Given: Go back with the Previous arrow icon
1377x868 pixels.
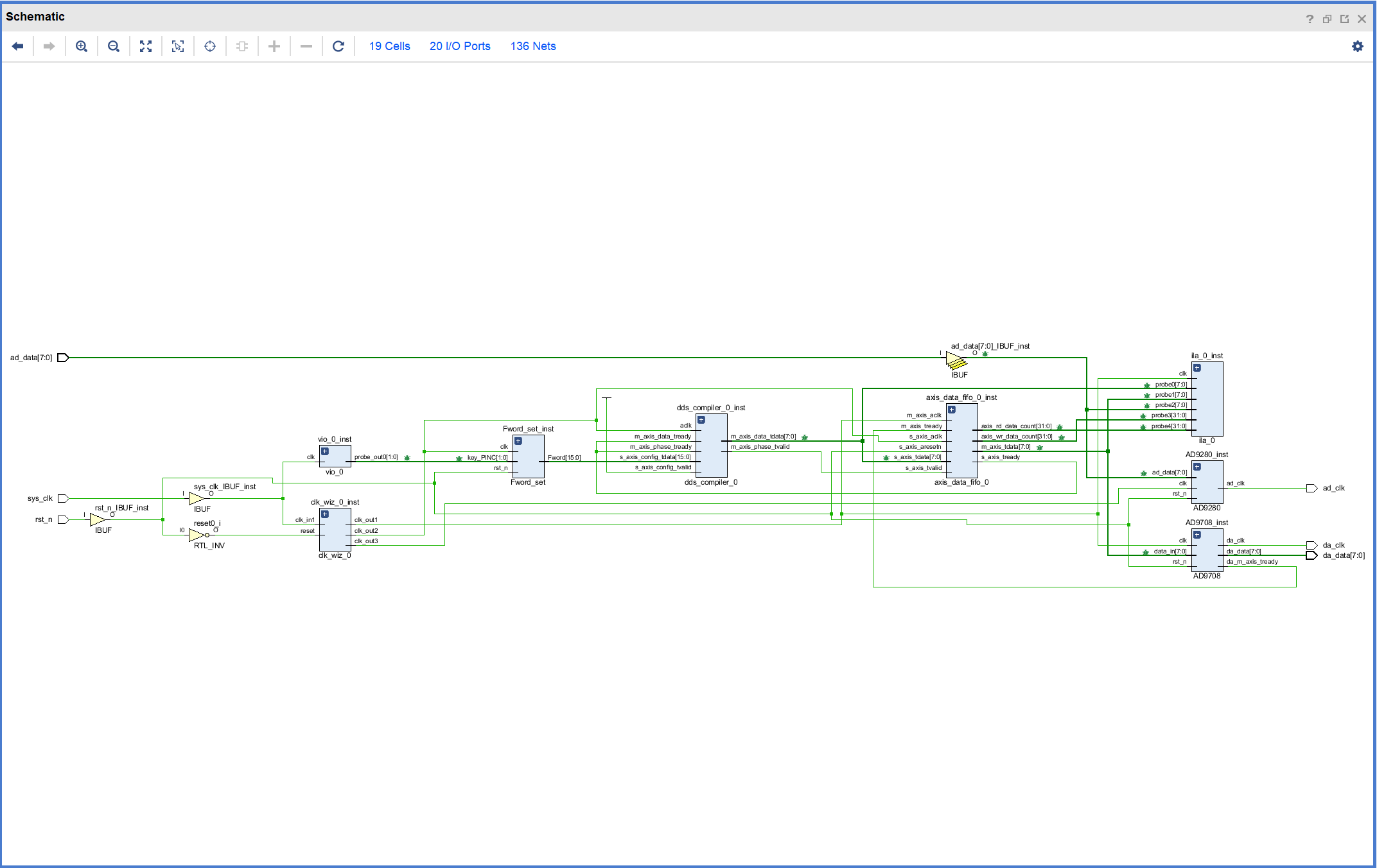Looking at the screenshot, I should (18, 46).
